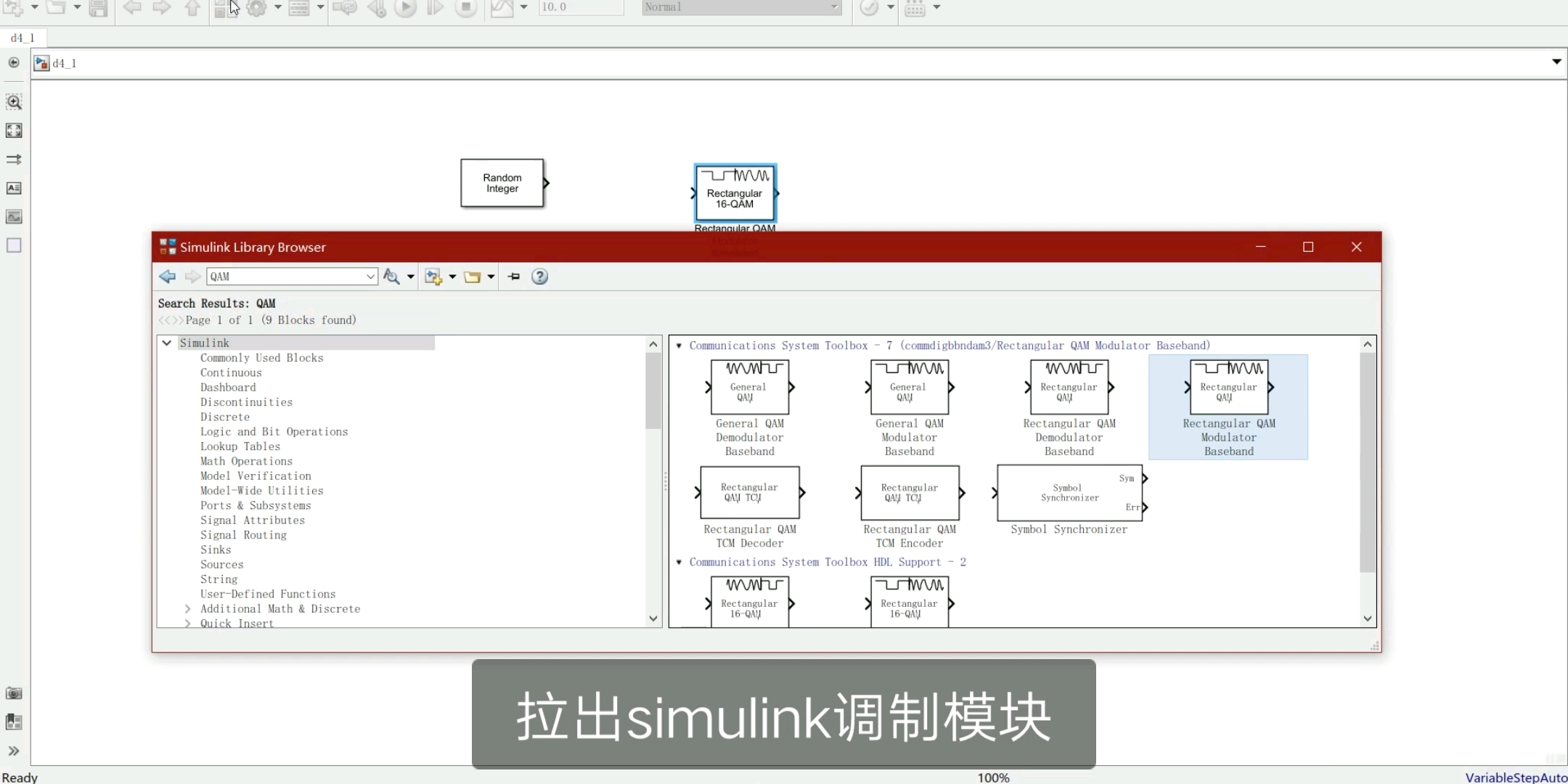Click the Step Forward button
This screenshot has width=1568, height=784.
[x=436, y=7]
